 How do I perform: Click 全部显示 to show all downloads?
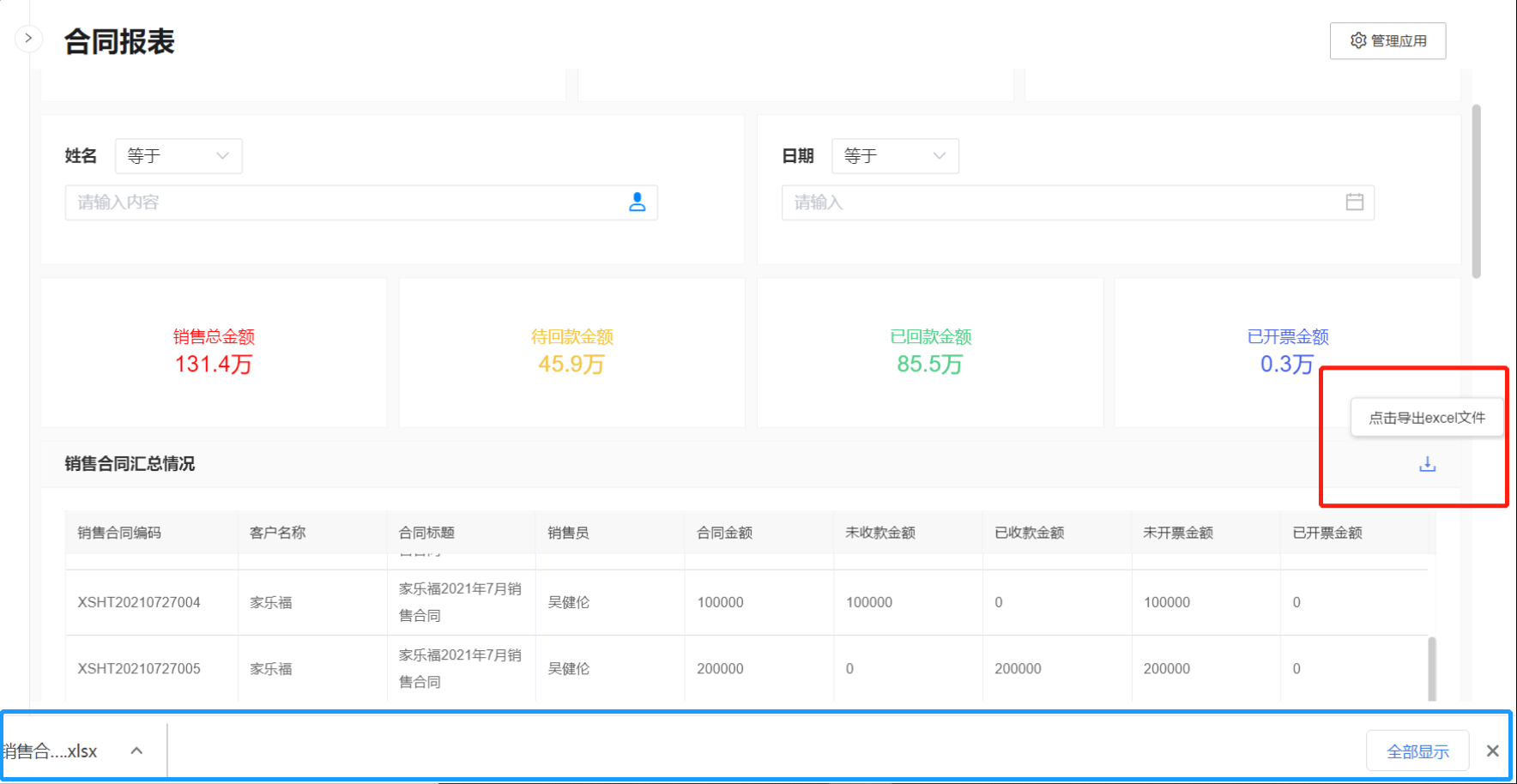tap(1417, 751)
